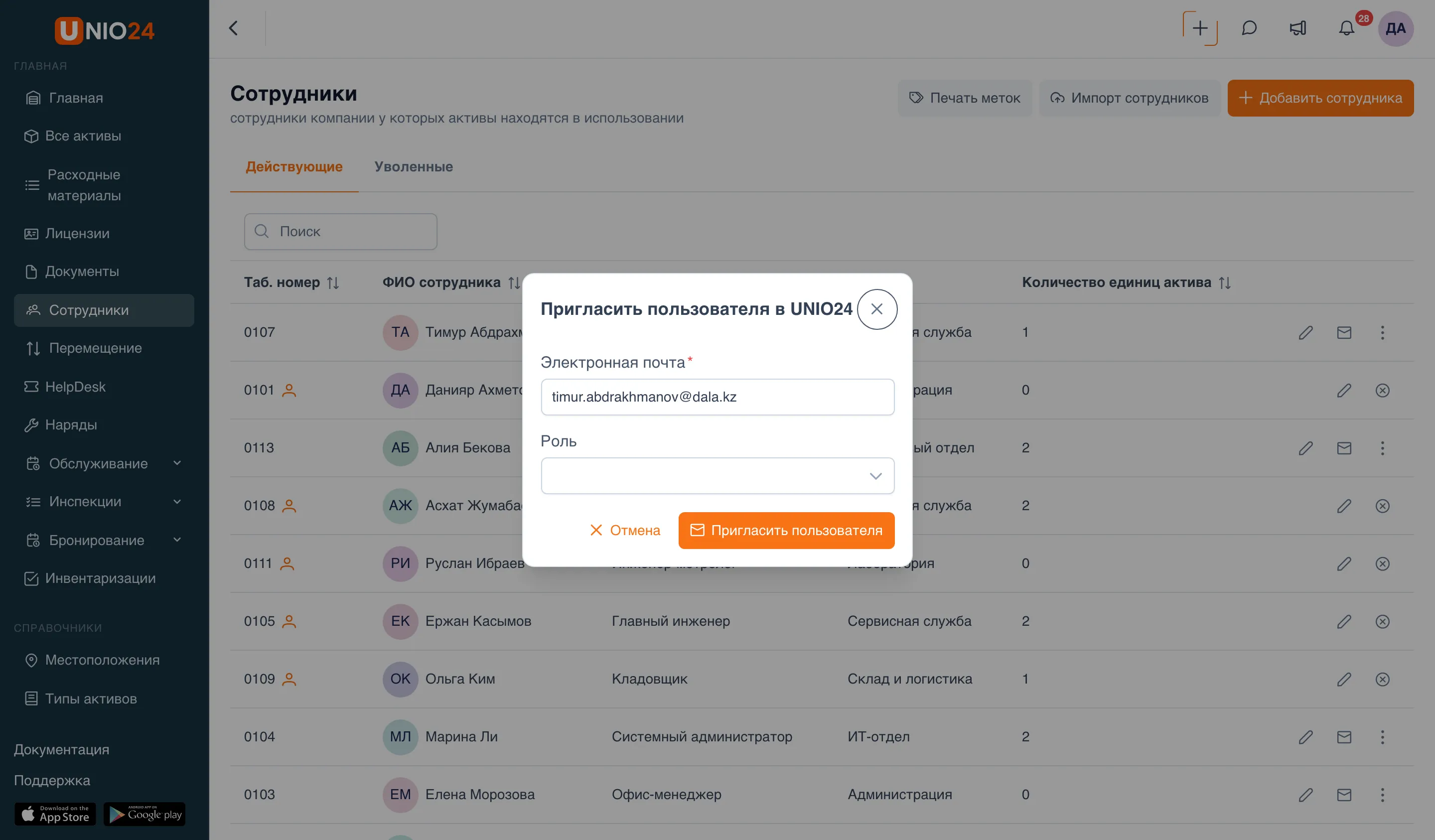Open more options for row 0107

[x=1382, y=333]
